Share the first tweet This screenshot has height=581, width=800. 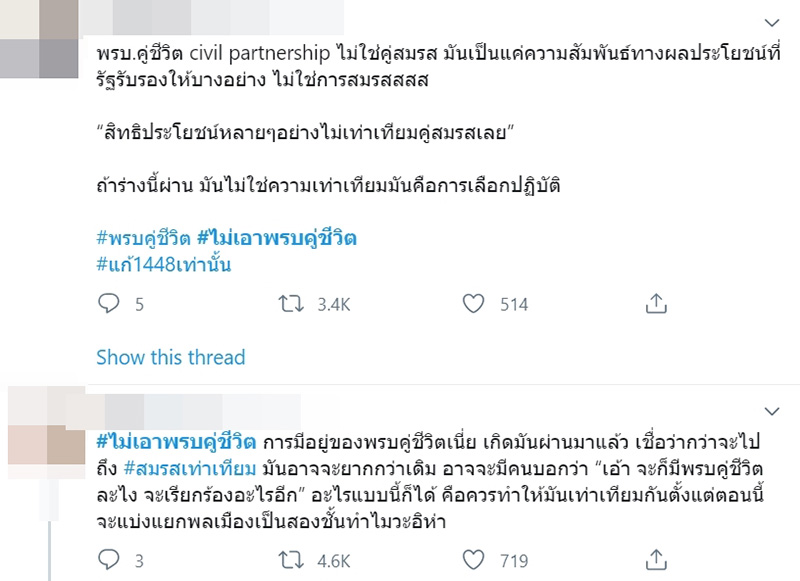(656, 303)
